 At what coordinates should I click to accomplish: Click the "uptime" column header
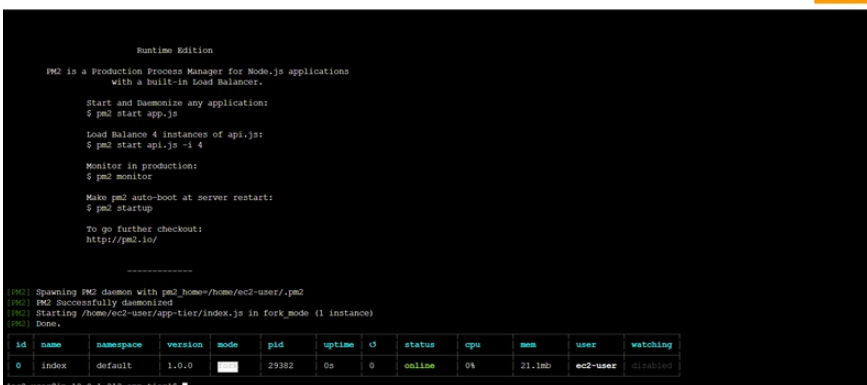338,345
